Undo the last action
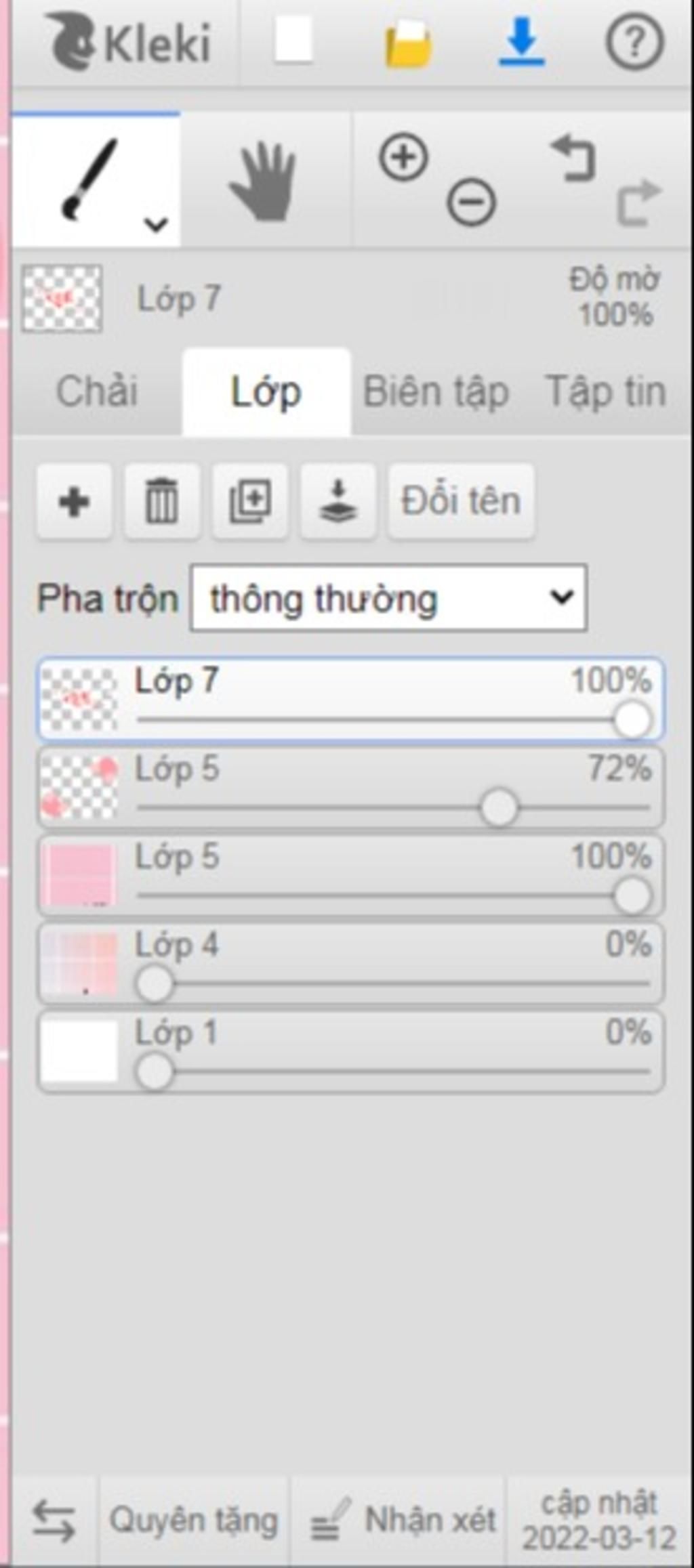 coord(573,158)
